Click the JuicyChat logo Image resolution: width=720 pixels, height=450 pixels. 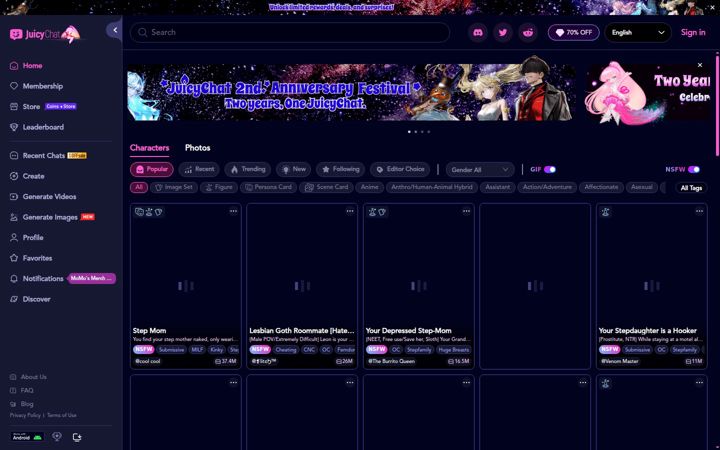[45, 34]
